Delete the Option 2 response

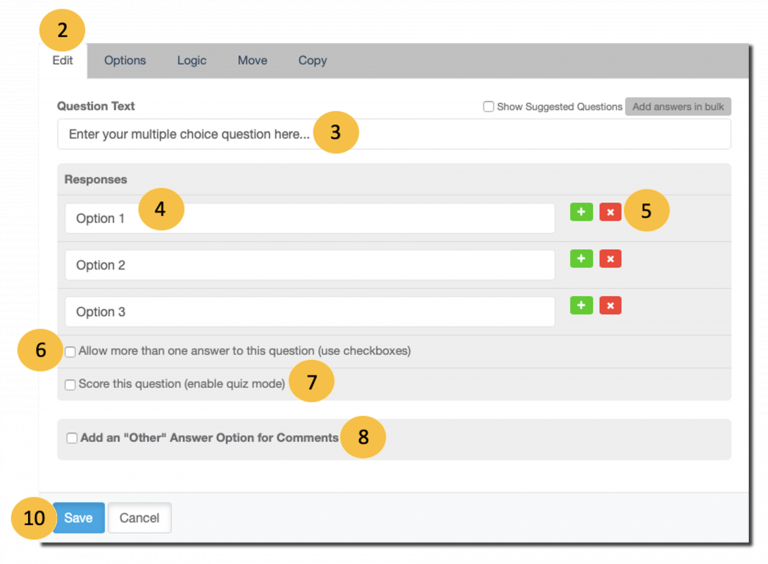pyautogui.click(x=610, y=258)
